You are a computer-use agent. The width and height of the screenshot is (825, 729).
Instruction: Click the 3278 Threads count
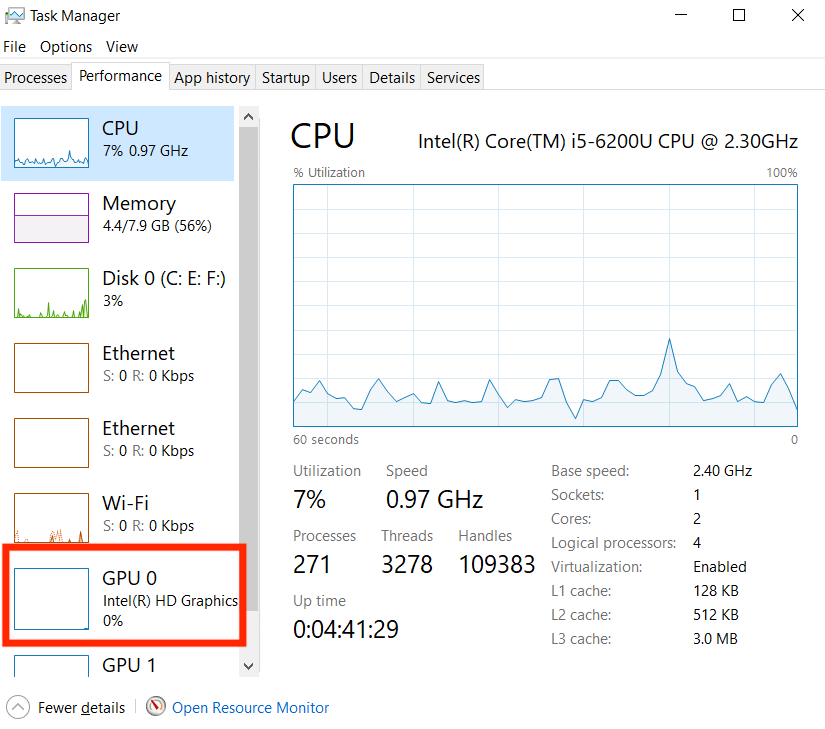[x=407, y=564]
